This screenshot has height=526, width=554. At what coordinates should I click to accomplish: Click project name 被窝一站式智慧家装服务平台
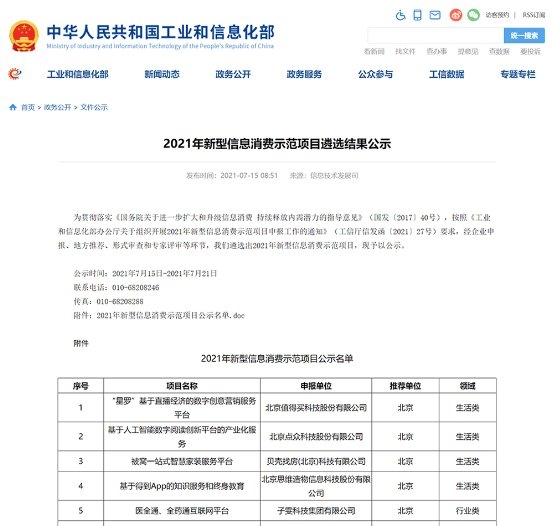[x=182, y=461]
